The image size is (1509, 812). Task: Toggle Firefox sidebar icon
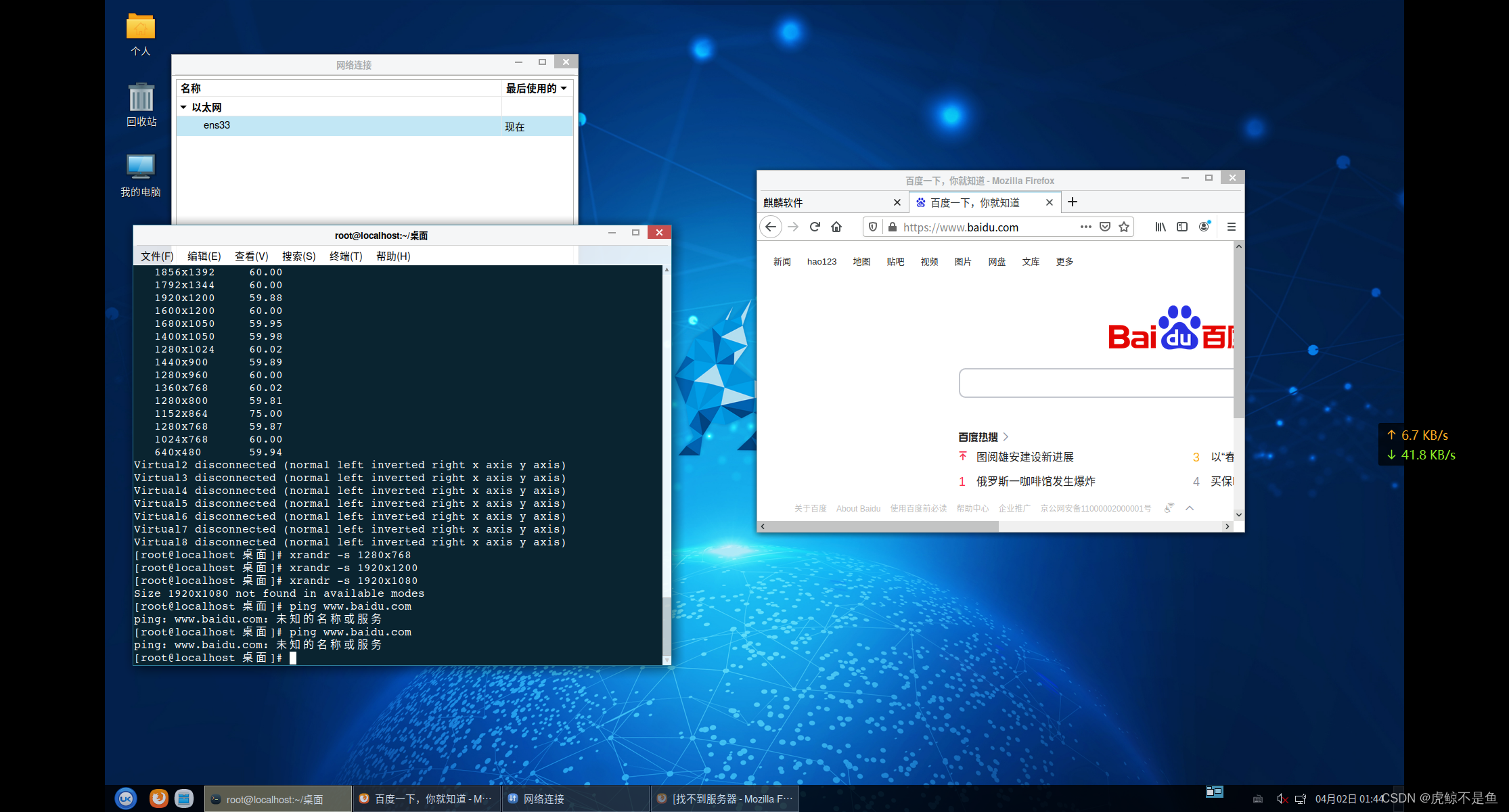click(1182, 227)
